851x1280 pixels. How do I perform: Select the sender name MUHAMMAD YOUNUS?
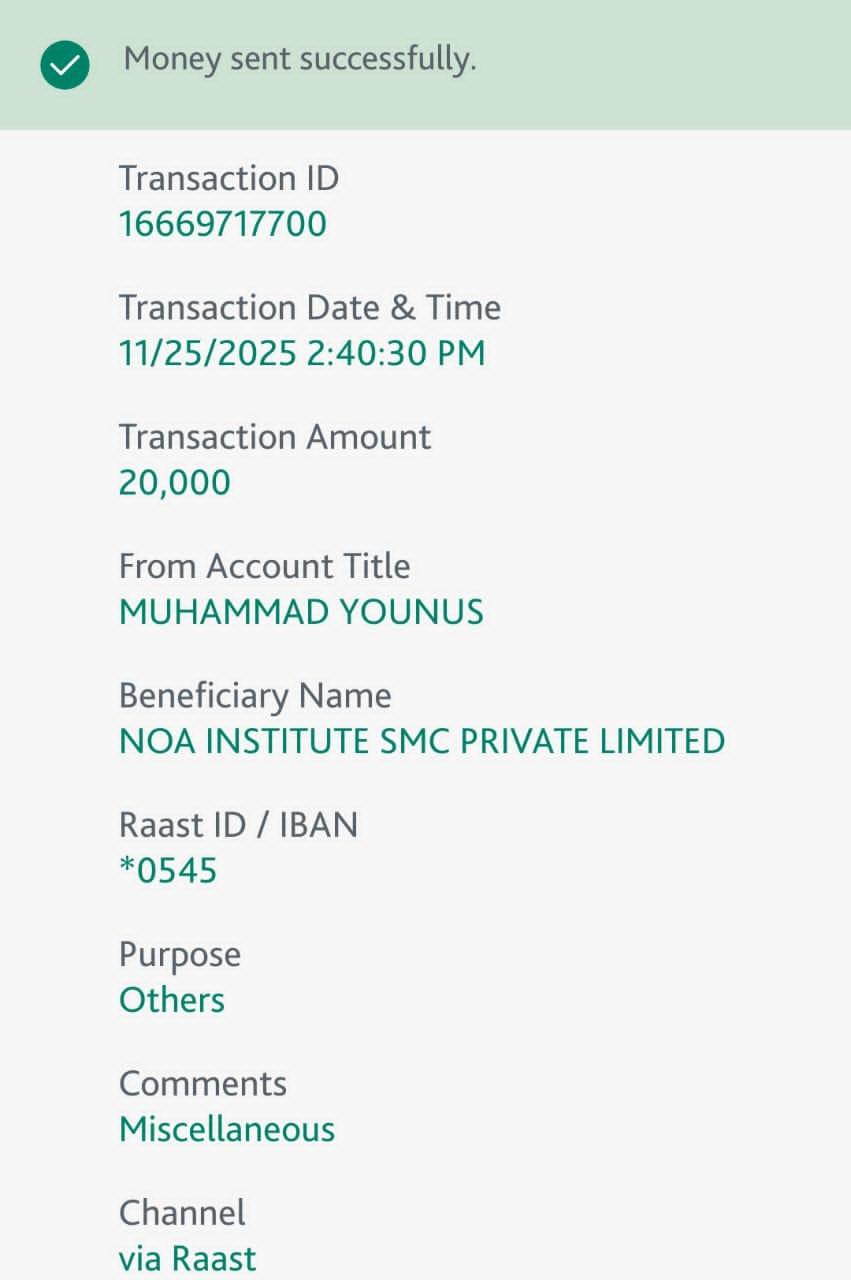click(301, 612)
